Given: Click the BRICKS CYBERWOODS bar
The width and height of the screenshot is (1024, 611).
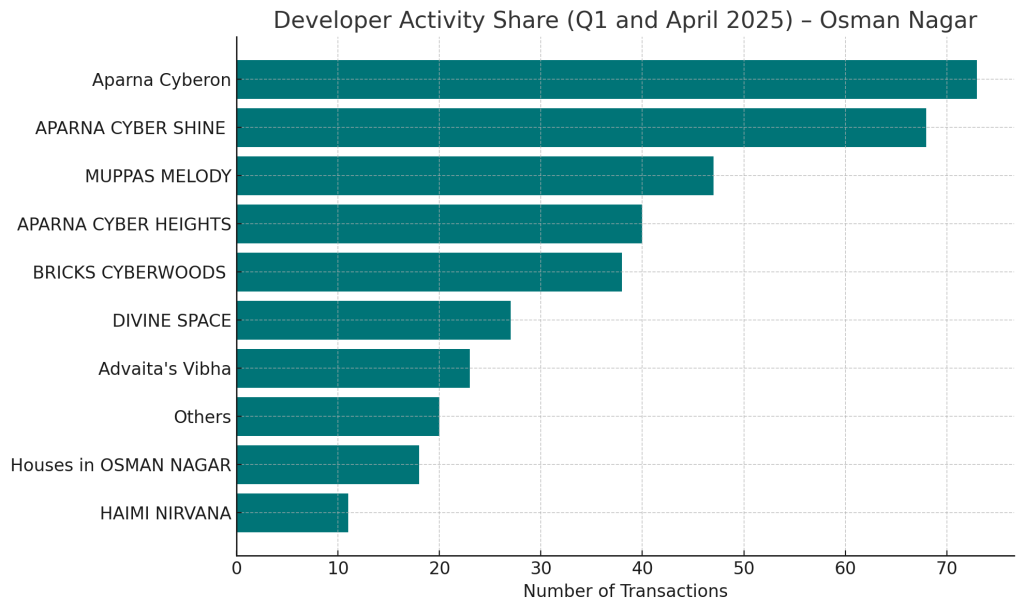Looking at the screenshot, I should tap(429, 272).
